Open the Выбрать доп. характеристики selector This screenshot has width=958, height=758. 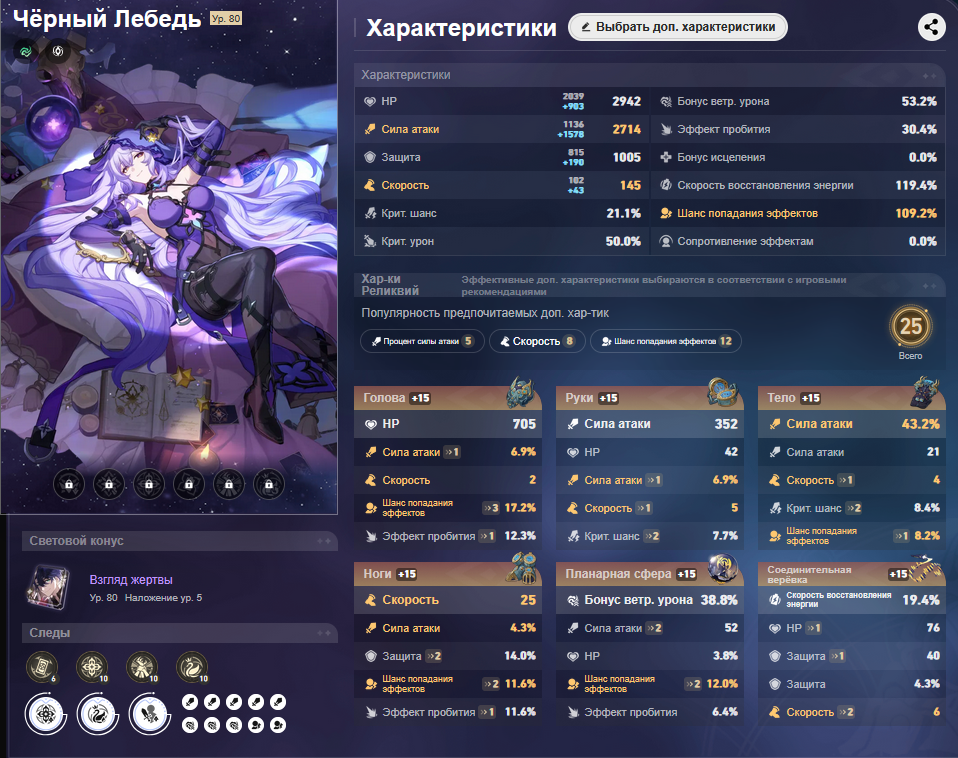pyautogui.click(x=678, y=27)
